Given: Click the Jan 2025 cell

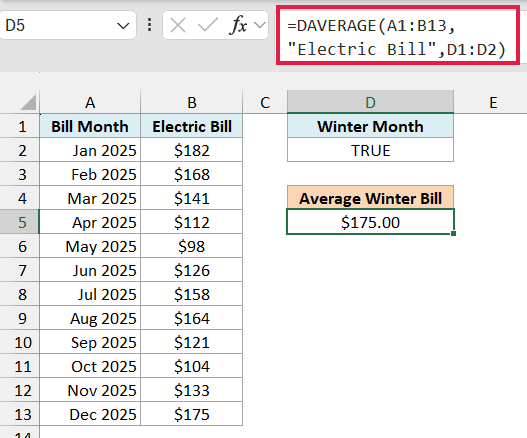Looking at the screenshot, I should tap(90, 150).
